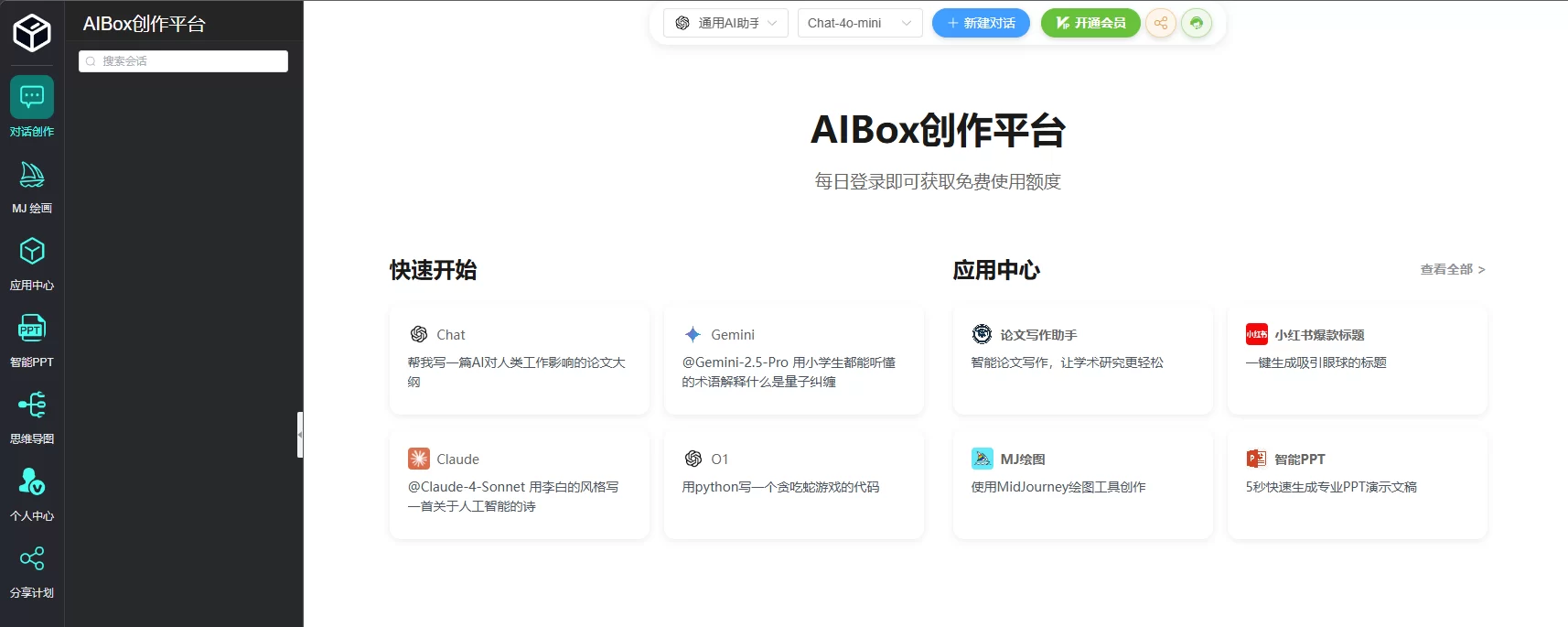The width and height of the screenshot is (1568, 627).
Task: Choose the Gemini quick start card
Action: (x=794, y=358)
